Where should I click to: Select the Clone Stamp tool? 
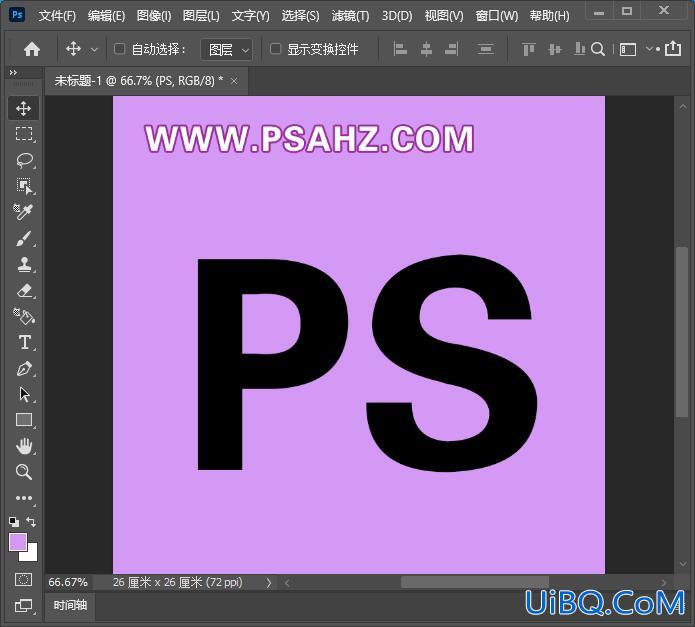click(24, 265)
